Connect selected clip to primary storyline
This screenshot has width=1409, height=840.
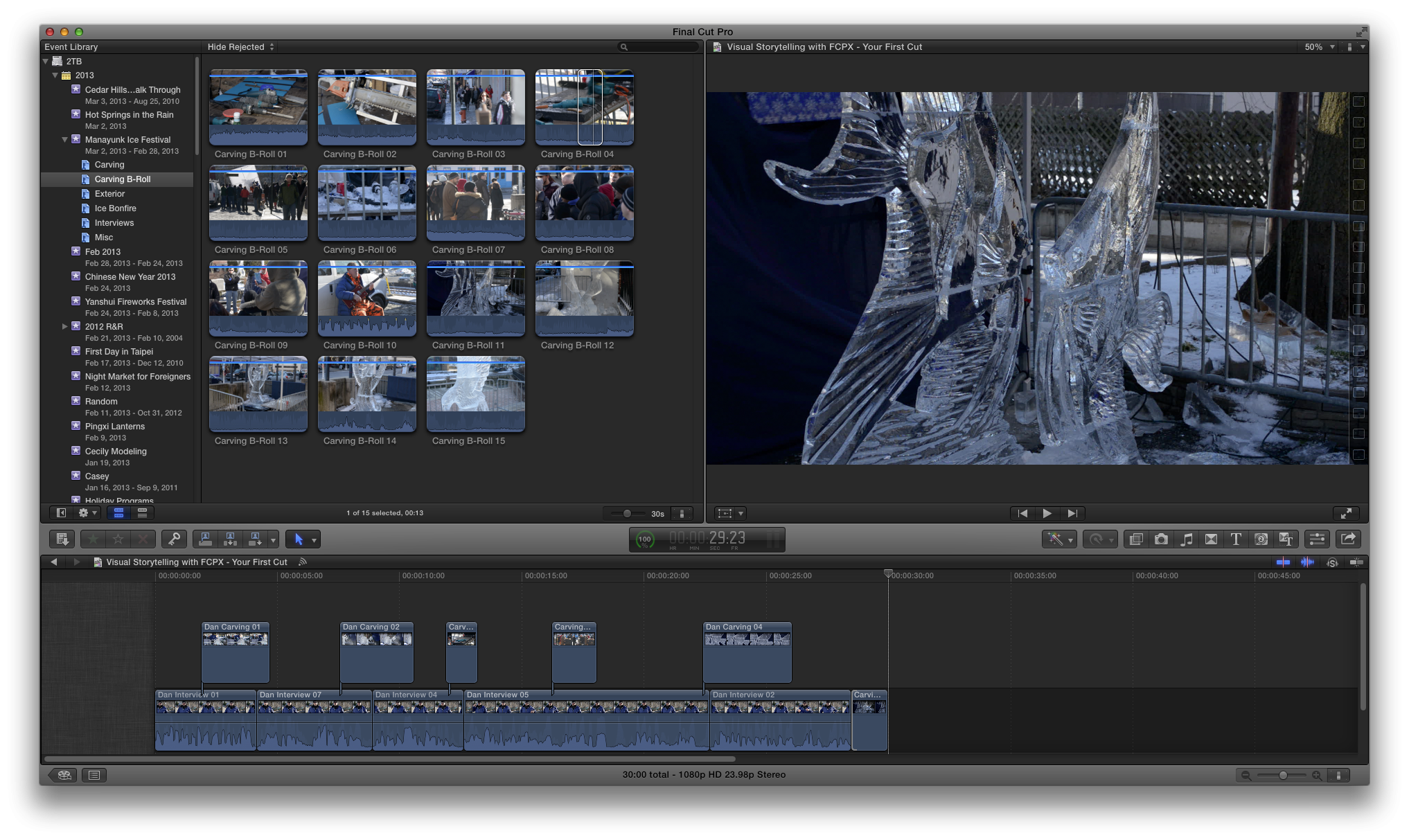pyautogui.click(x=206, y=539)
